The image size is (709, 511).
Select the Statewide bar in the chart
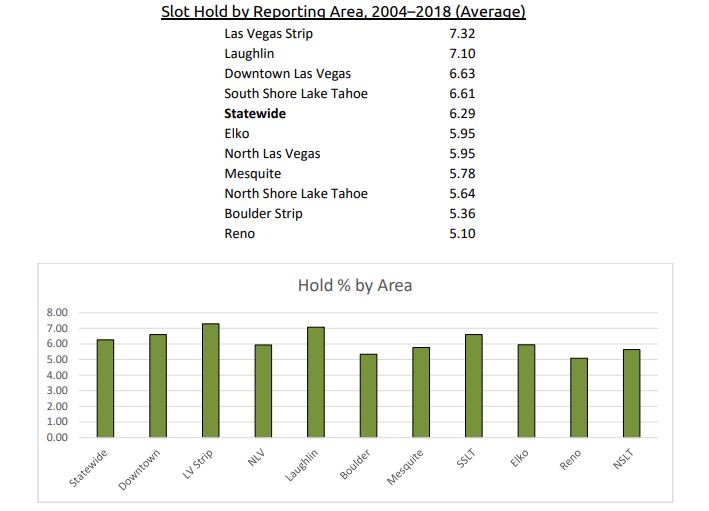click(105, 388)
